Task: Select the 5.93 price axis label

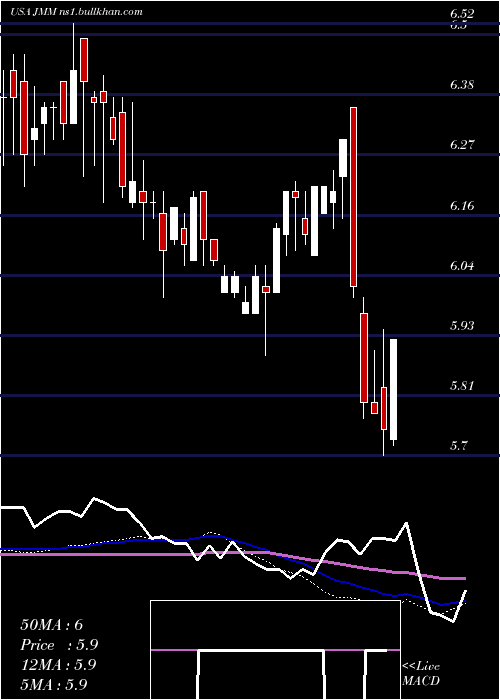Action: (462, 325)
